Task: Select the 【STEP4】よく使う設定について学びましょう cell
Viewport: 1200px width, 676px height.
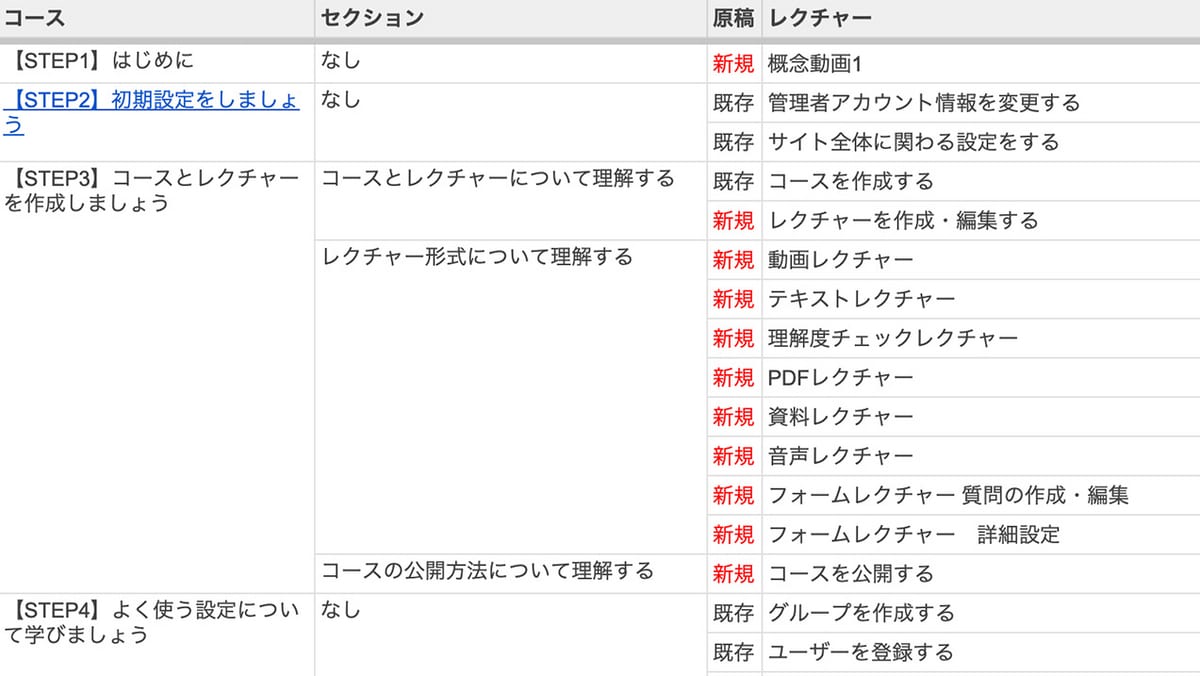Action: pyautogui.click(x=157, y=635)
